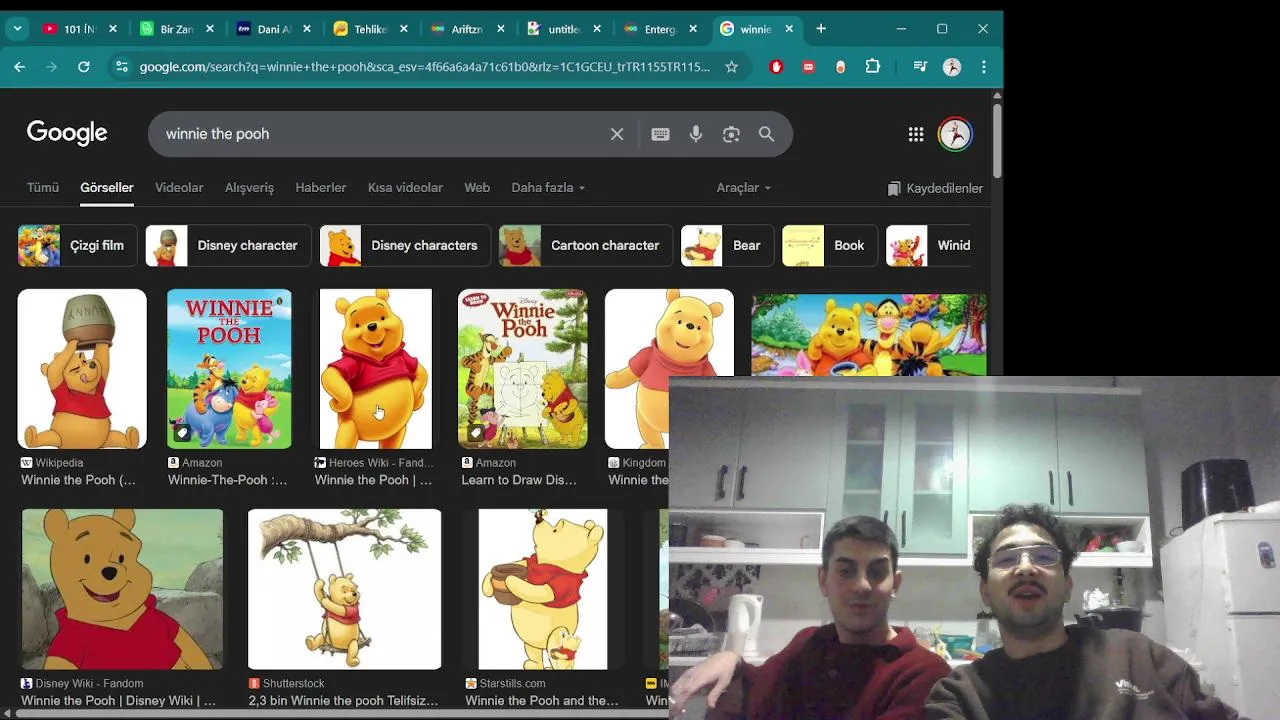Open Google account avatar on page

[955, 134]
